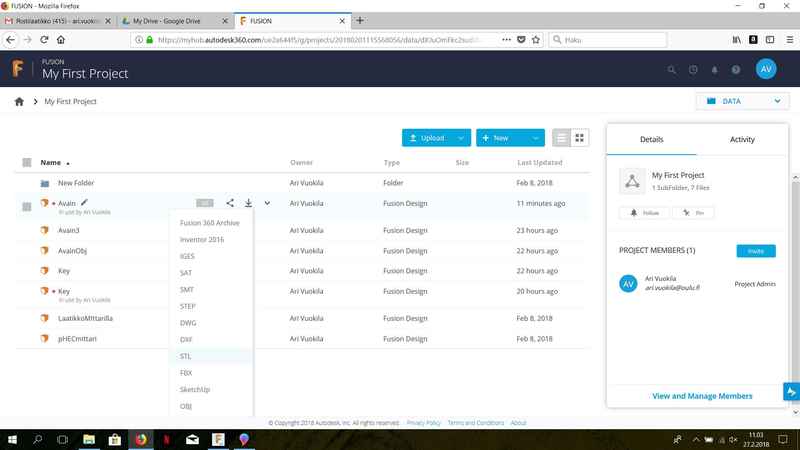This screenshot has height=450, width=800.
Task: Click the AvainObj design icon
Action: coord(45,251)
